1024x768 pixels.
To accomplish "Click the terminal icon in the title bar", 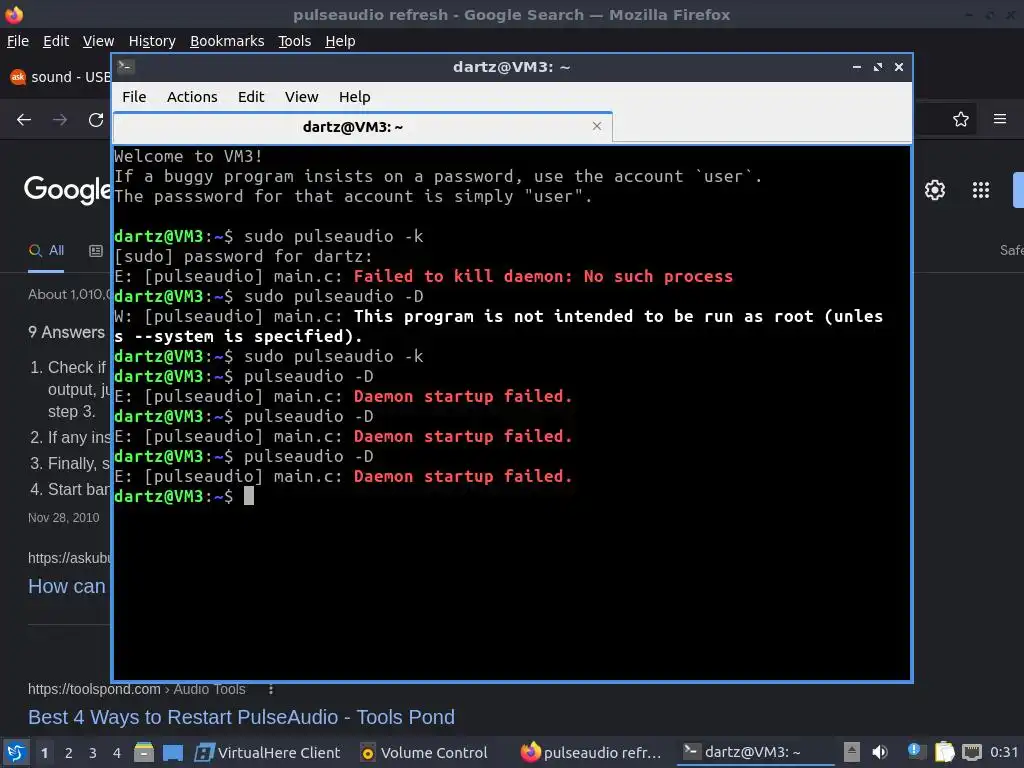I will [125, 67].
